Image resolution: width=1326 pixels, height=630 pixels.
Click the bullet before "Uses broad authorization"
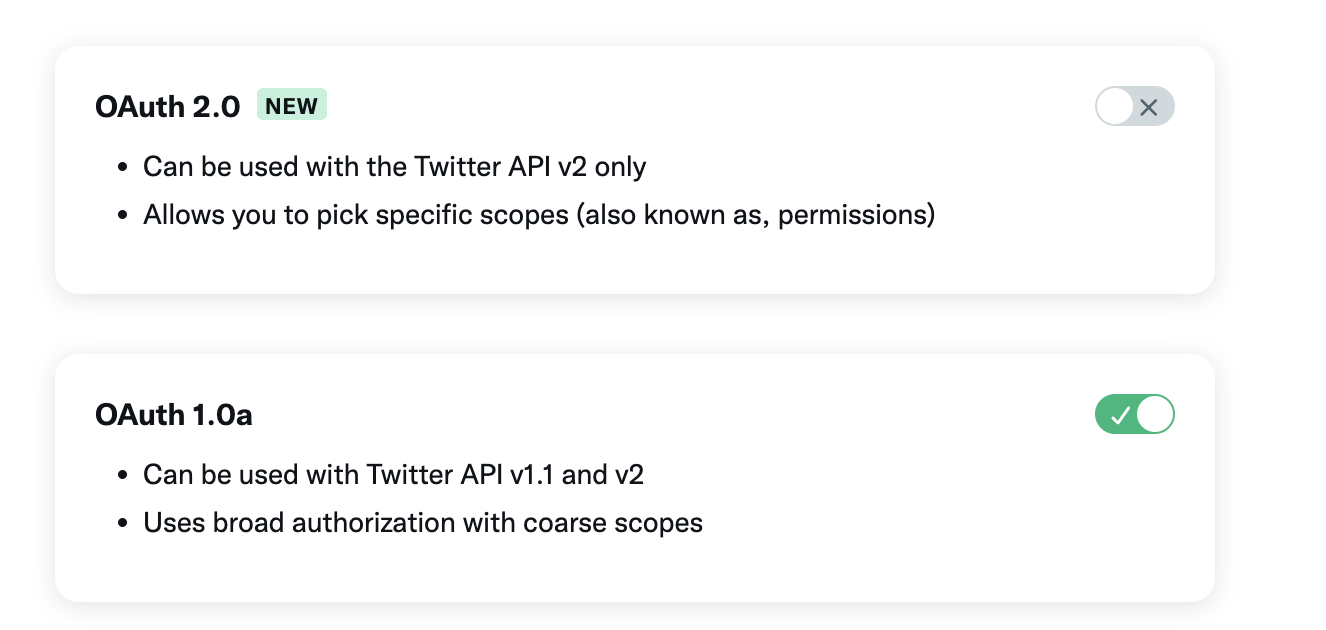(x=123, y=523)
